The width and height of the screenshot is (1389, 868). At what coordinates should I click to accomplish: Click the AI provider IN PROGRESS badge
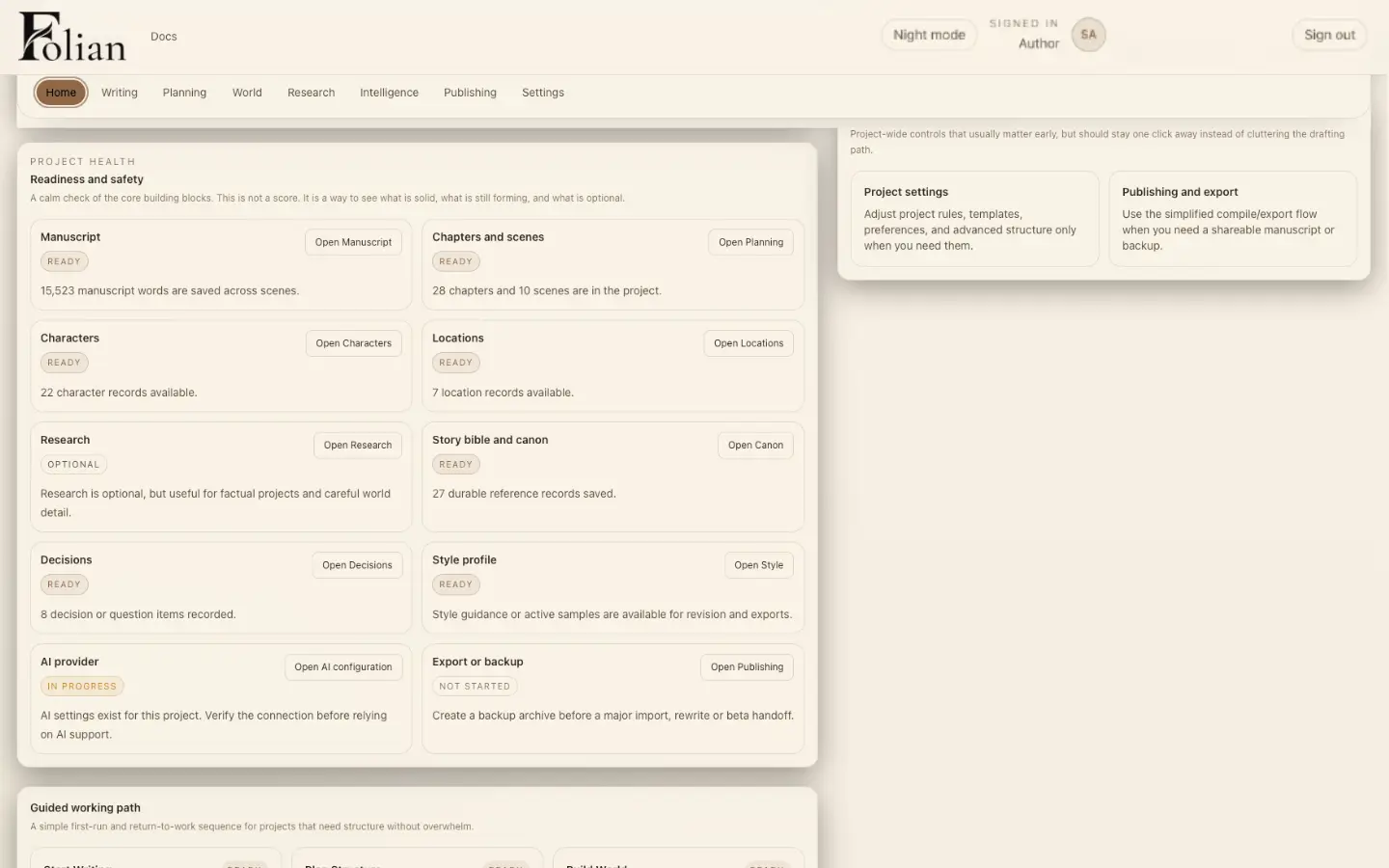(x=82, y=687)
